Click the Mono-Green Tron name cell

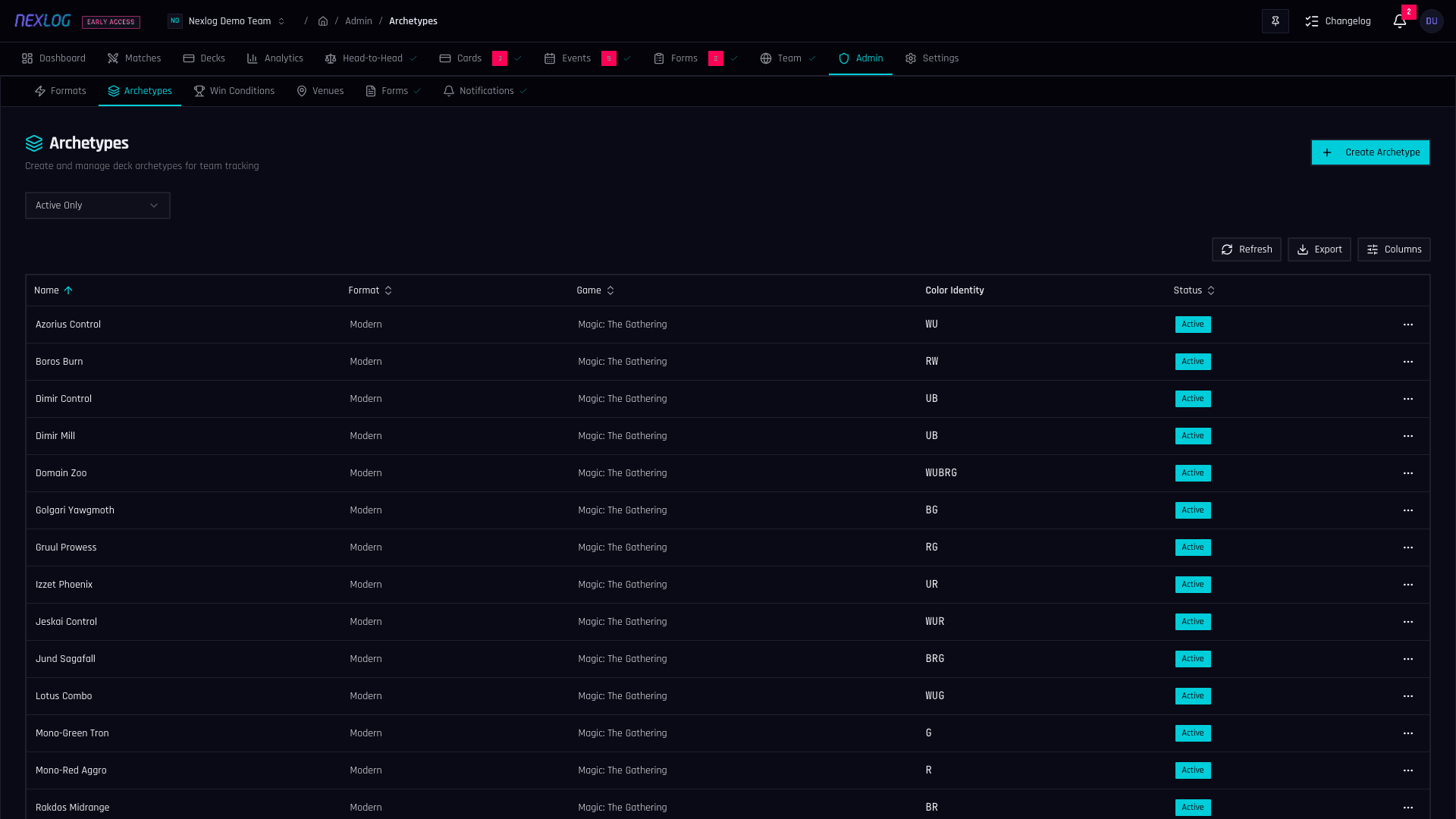[x=72, y=733]
